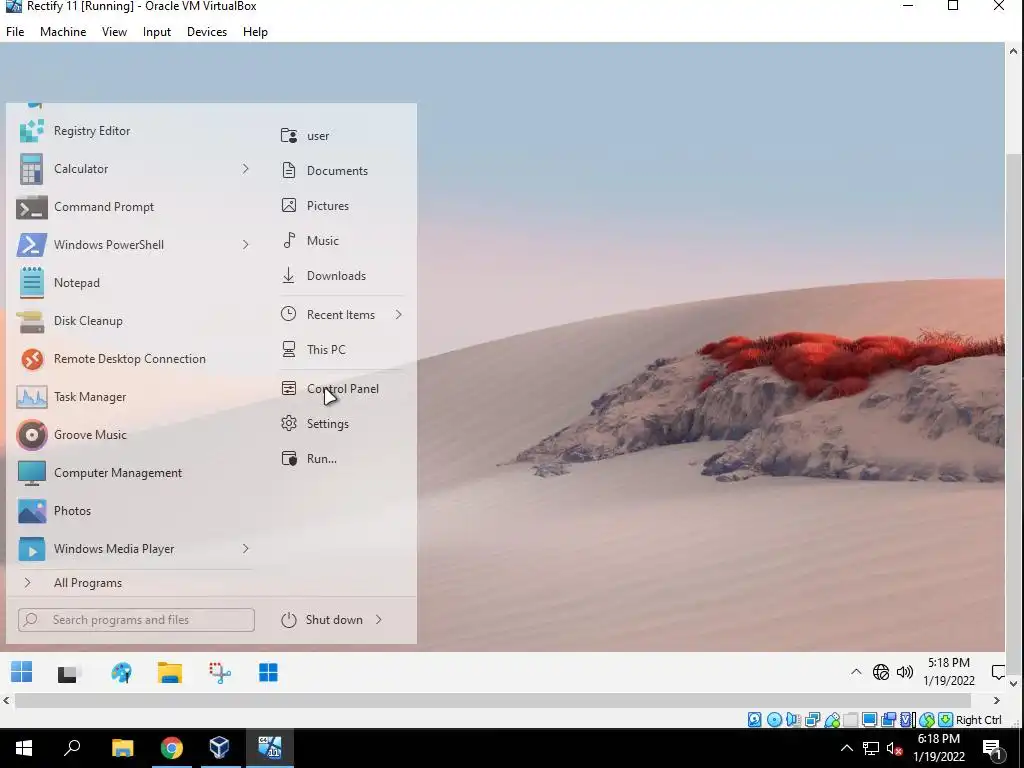1024x768 pixels.
Task: Open the Run... dialog
Action: 321,458
